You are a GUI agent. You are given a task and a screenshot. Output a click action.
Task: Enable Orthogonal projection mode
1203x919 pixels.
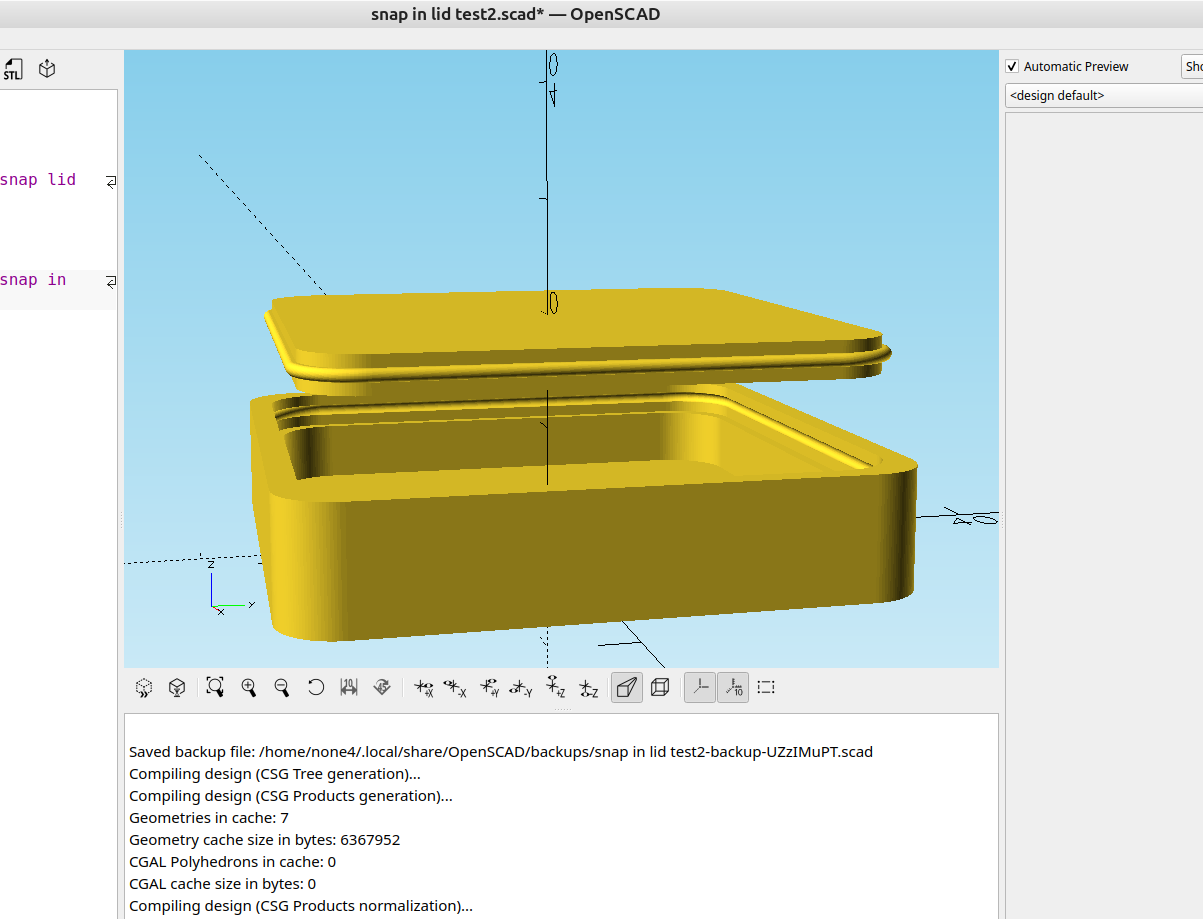(x=660, y=688)
